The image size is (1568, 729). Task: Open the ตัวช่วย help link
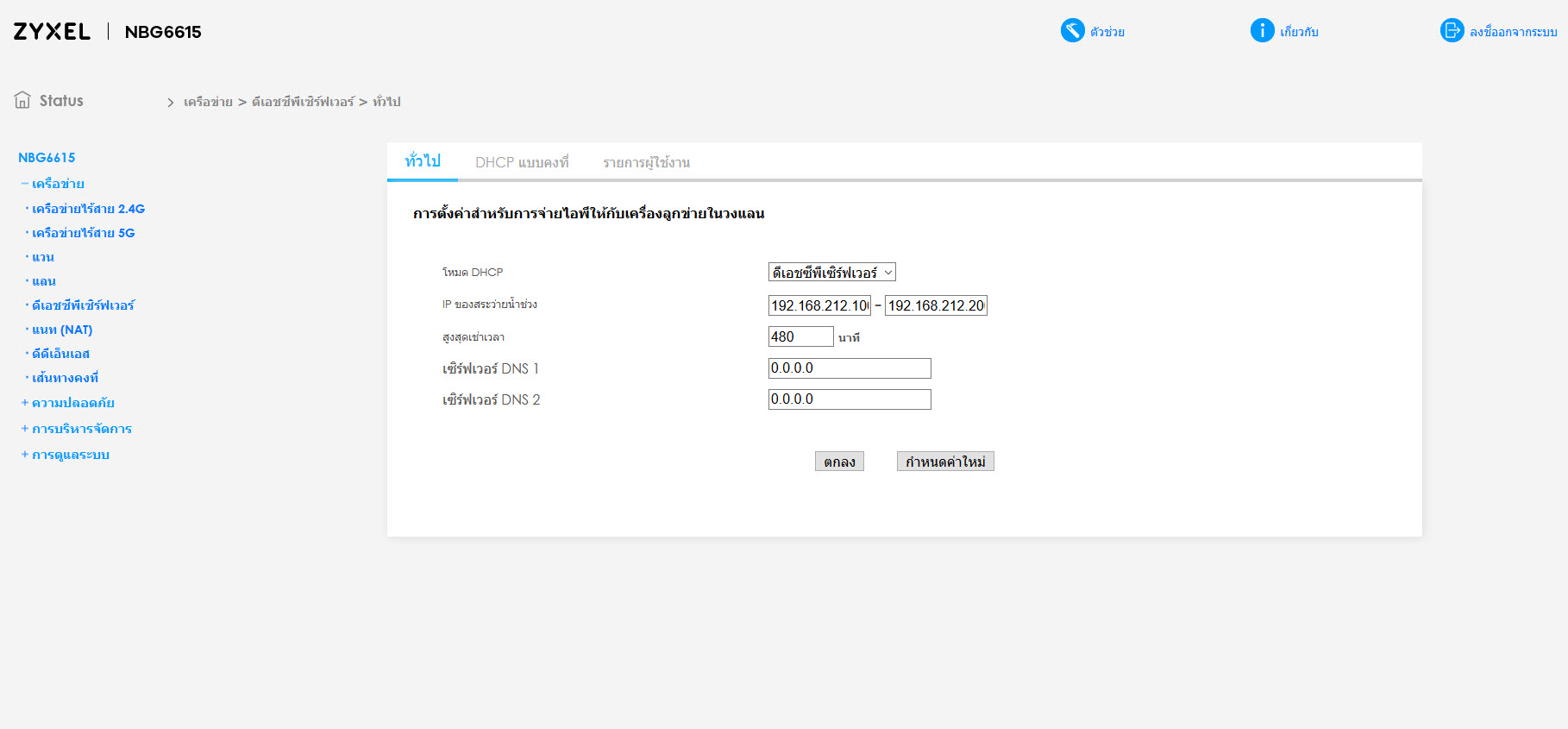(x=1107, y=32)
